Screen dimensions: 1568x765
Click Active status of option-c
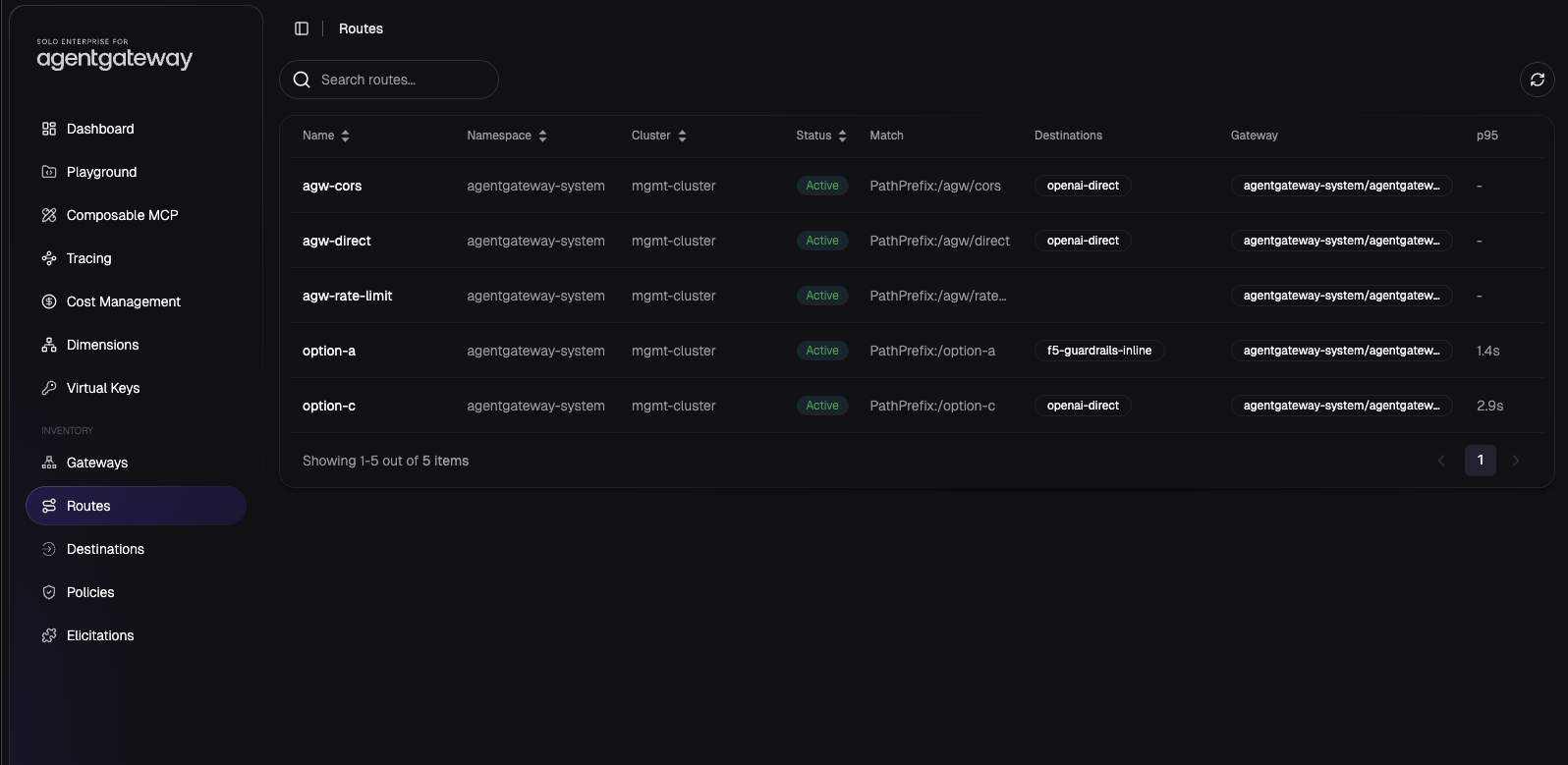822,406
